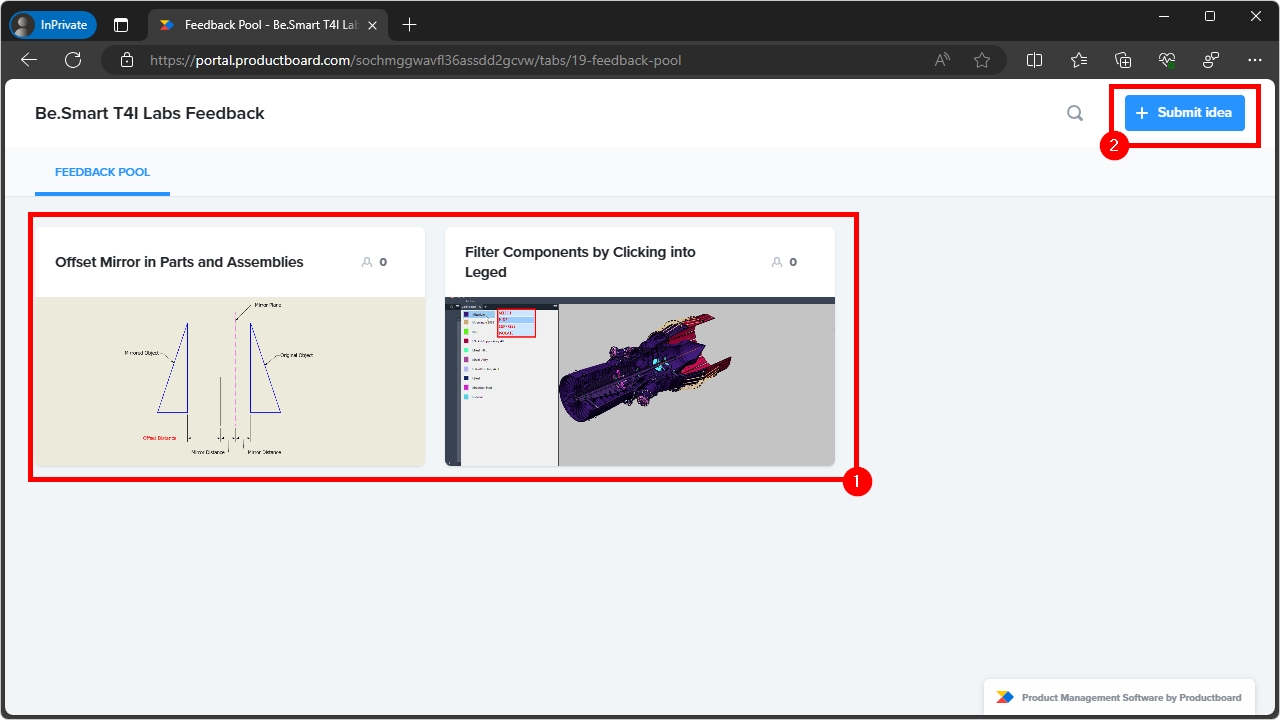
Task: Click the portal search magnifier icon
Action: tap(1075, 113)
